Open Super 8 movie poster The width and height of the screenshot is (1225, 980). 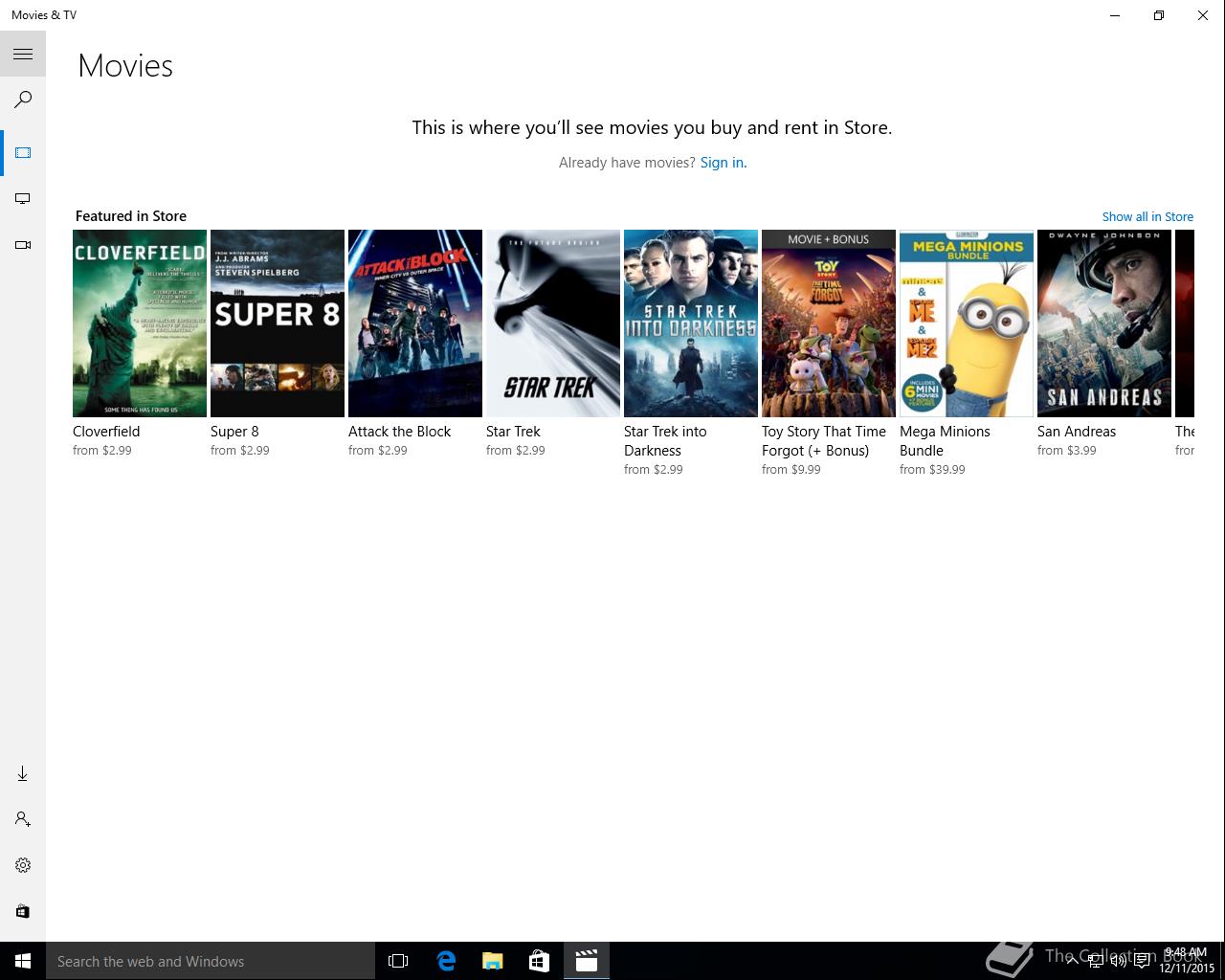tap(278, 323)
